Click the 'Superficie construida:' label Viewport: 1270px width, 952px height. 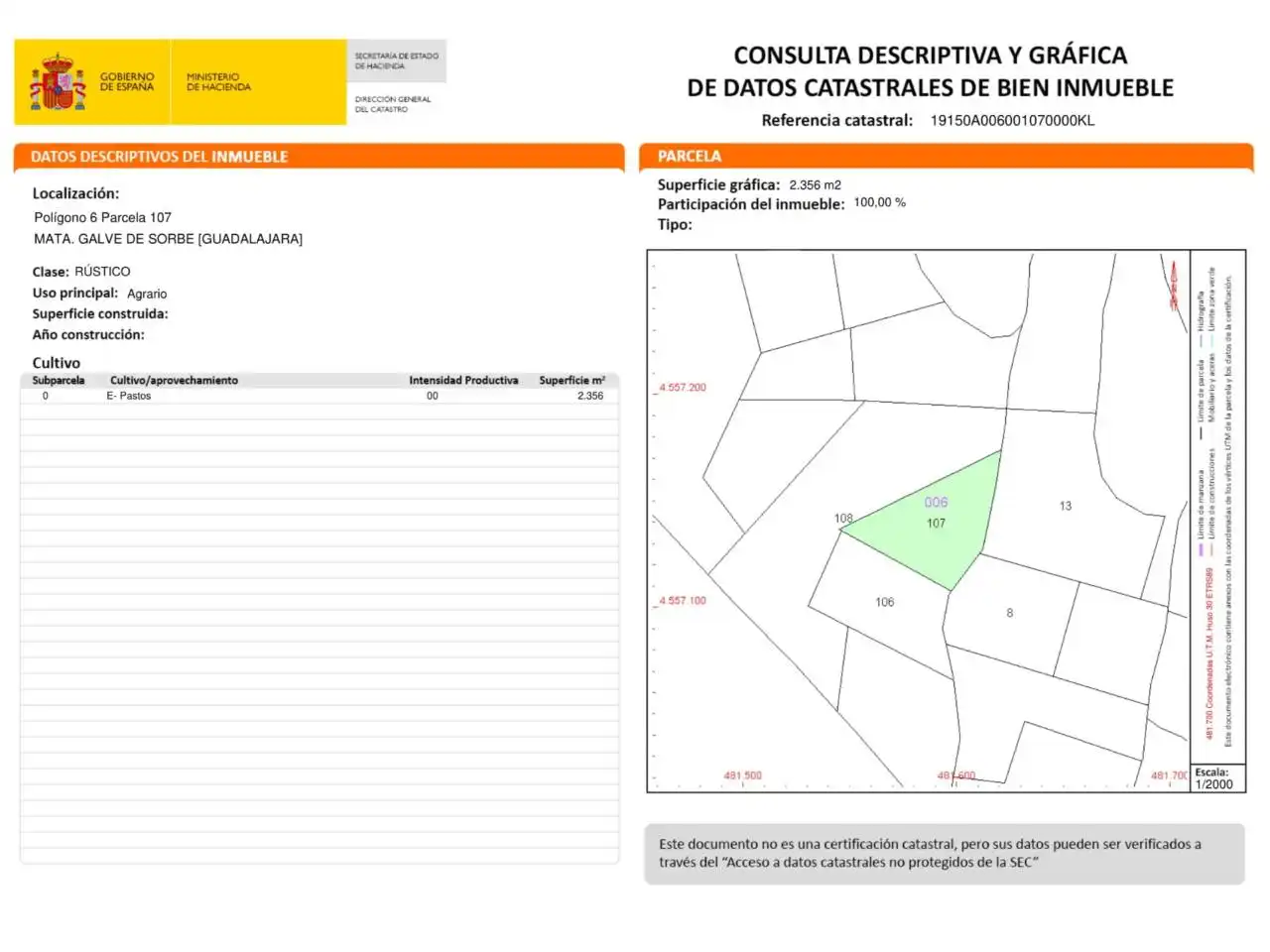[100, 313]
